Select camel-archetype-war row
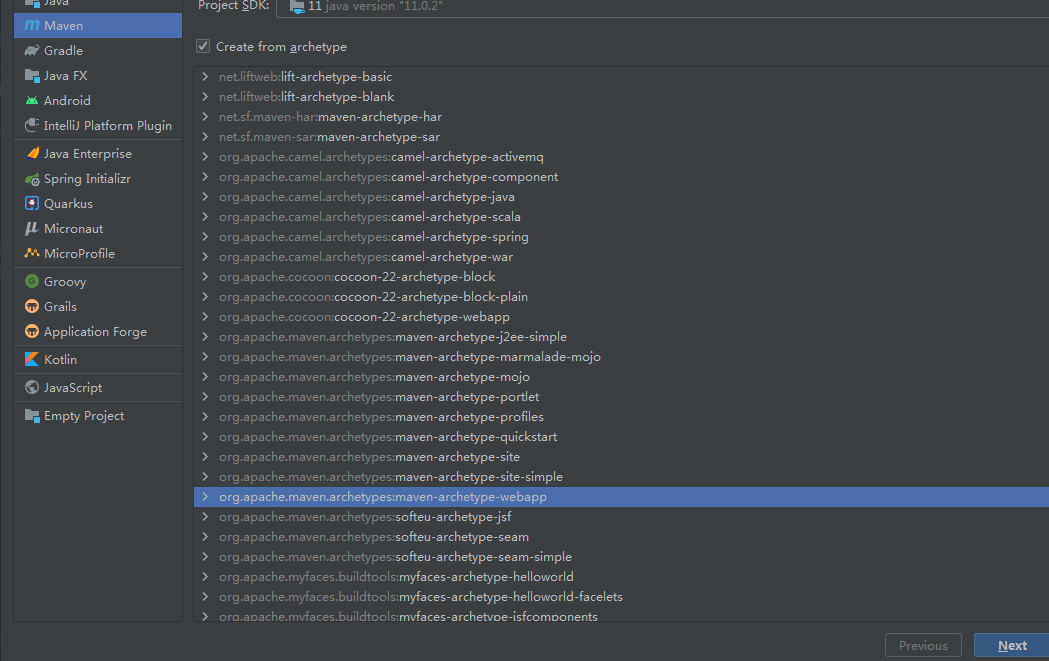The width and height of the screenshot is (1049, 661). [x=622, y=257]
